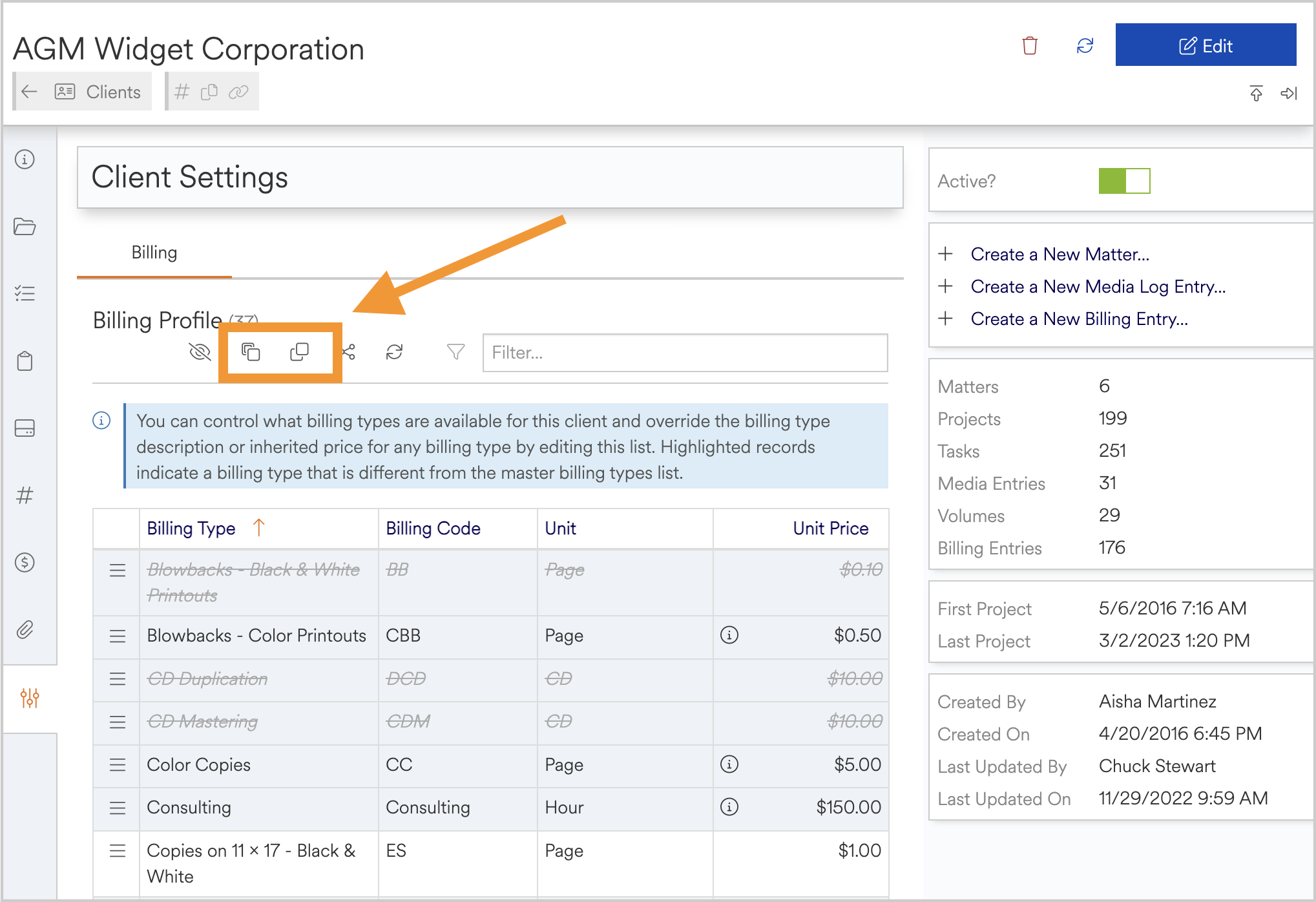Click the hash ID icon in the header

(182, 92)
